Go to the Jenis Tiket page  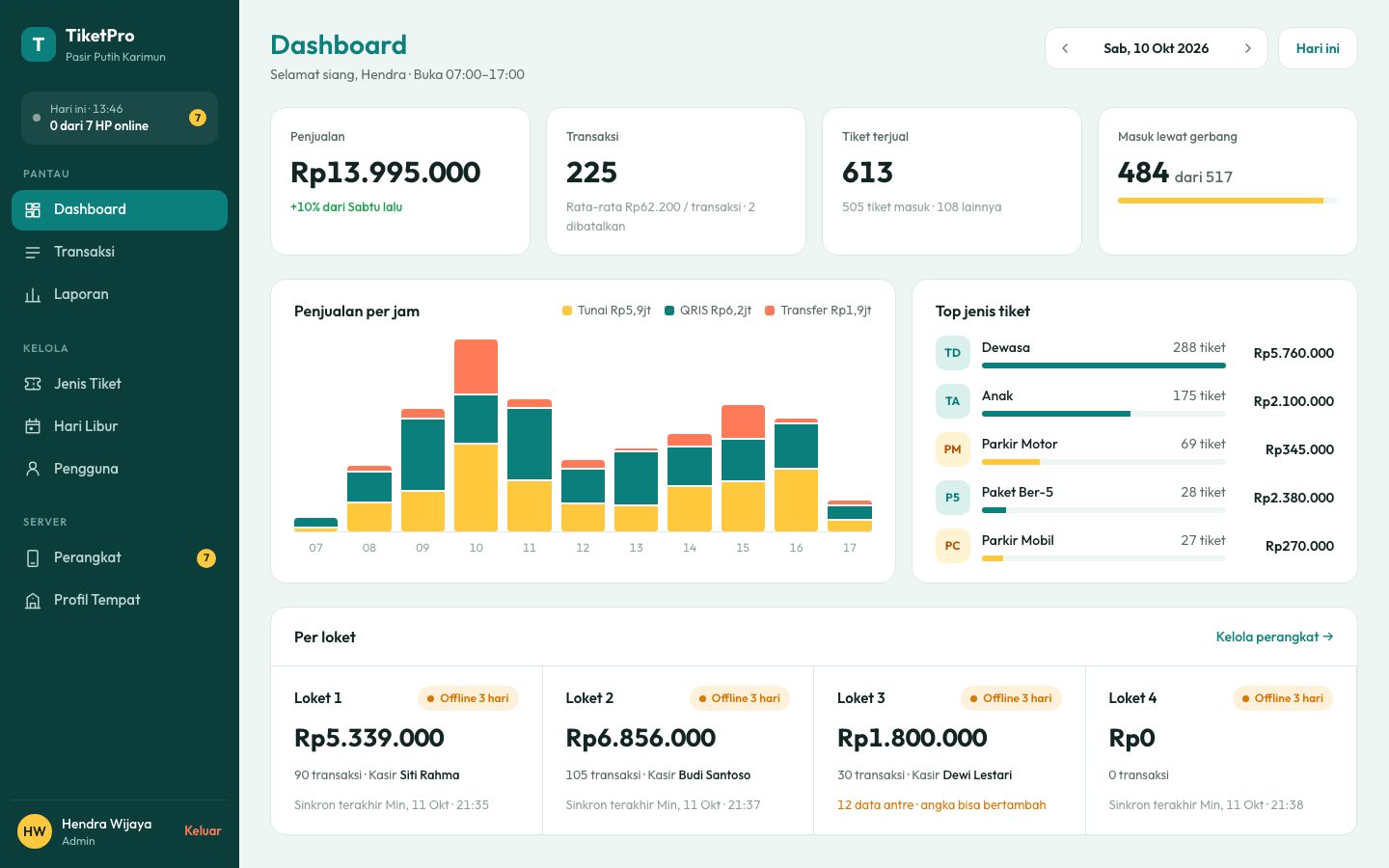[x=120, y=385]
